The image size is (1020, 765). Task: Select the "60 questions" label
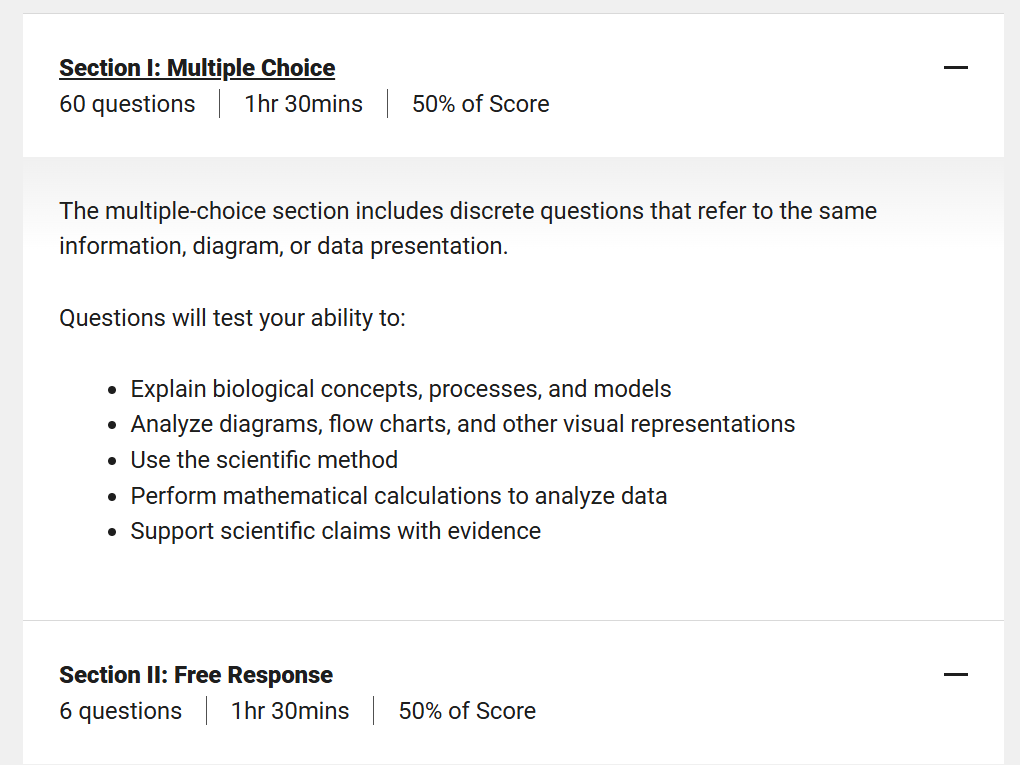coord(127,104)
